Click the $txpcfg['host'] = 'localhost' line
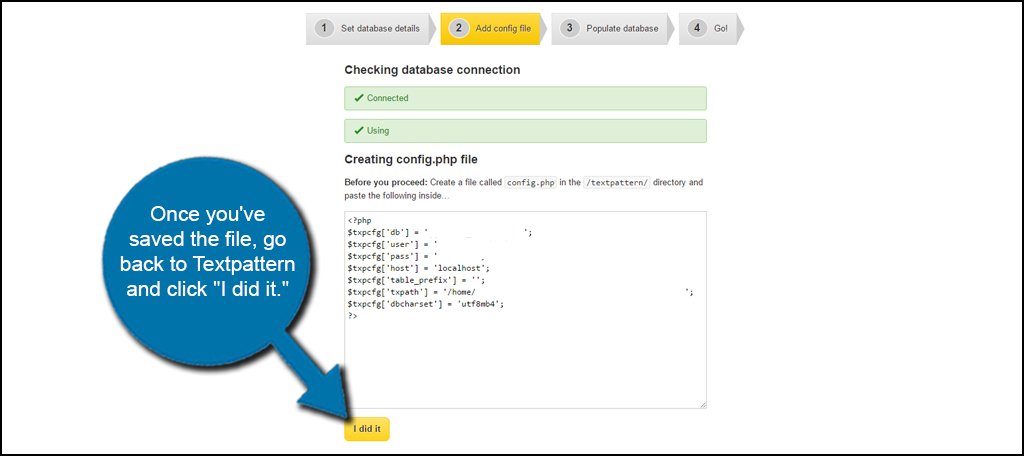1024x456 pixels. click(x=419, y=268)
